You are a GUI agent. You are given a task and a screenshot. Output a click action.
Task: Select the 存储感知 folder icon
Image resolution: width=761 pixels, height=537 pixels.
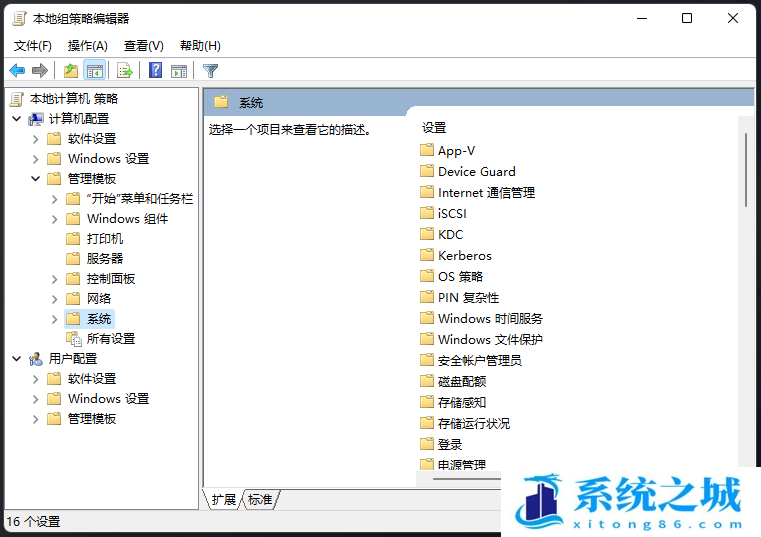(427, 402)
